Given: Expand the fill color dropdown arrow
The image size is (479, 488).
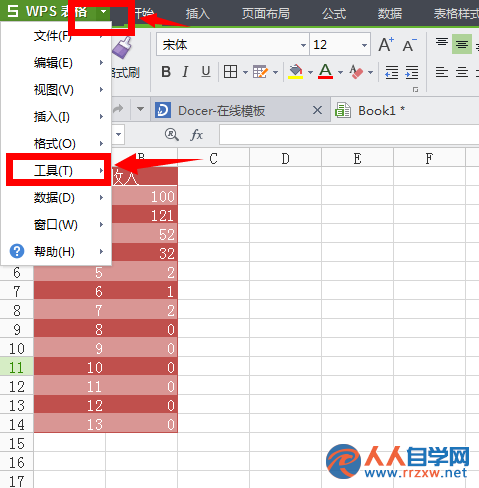Looking at the screenshot, I should (310, 72).
